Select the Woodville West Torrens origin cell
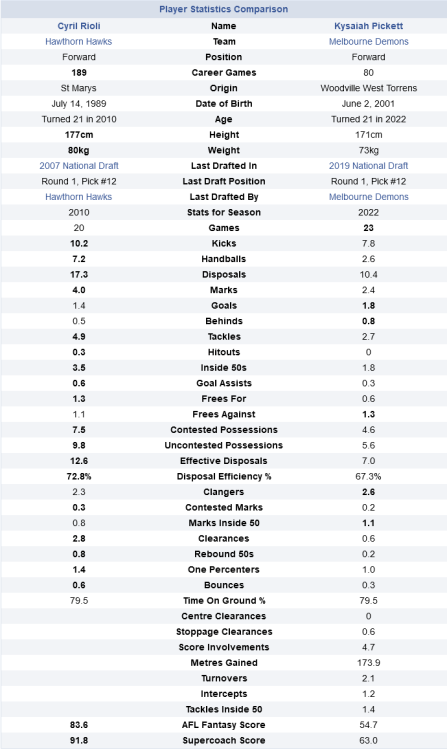Screen dimensions: 447x750 (x=369, y=88)
